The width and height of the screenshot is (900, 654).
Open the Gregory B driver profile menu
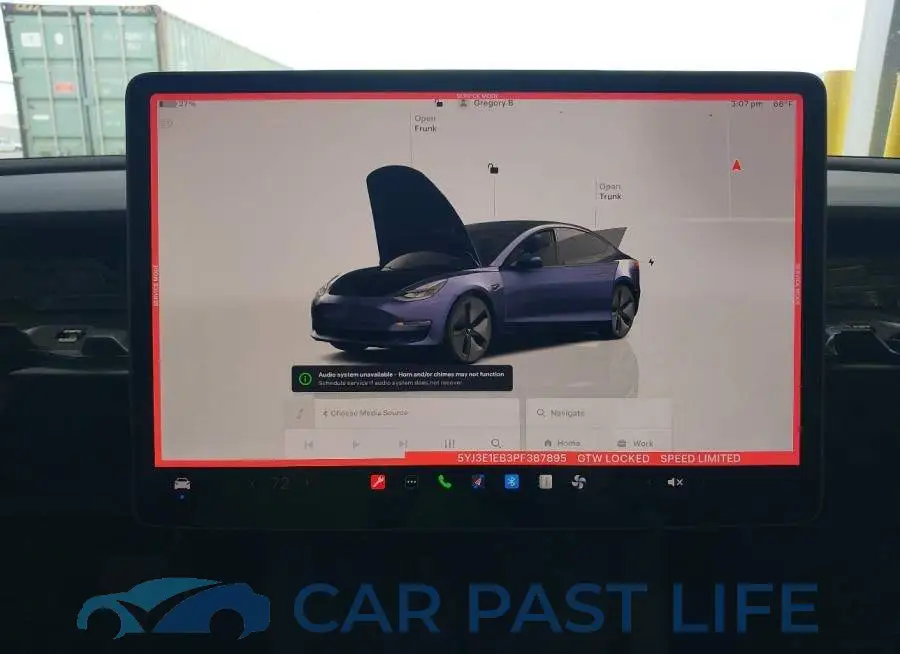pyautogui.click(x=487, y=103)
